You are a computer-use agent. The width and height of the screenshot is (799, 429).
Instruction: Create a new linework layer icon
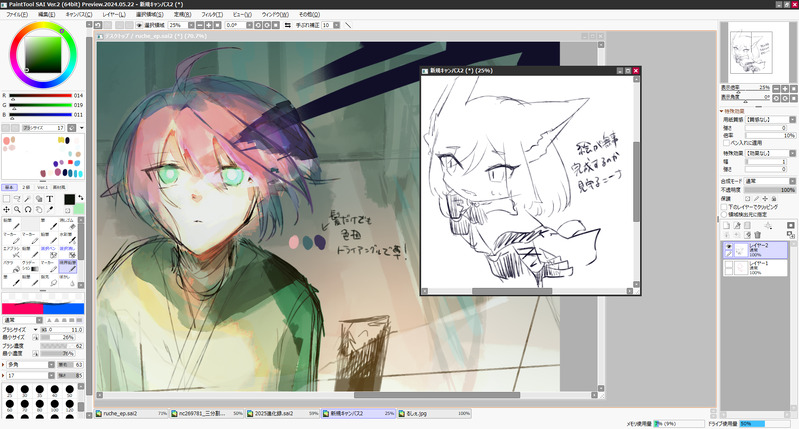click(x=737, y=225)
